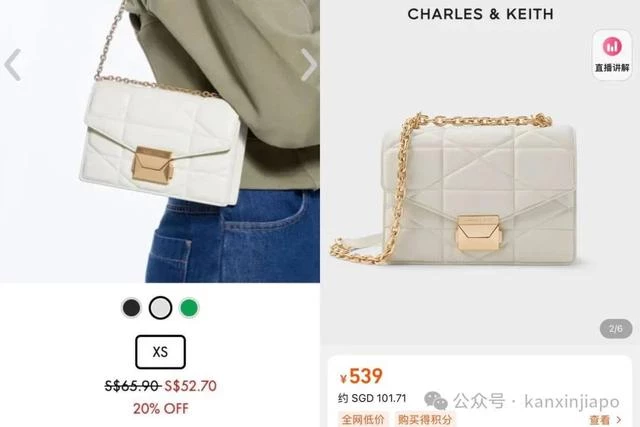
Task: Click the ¥539 price
Action: (x=361, y=376)
